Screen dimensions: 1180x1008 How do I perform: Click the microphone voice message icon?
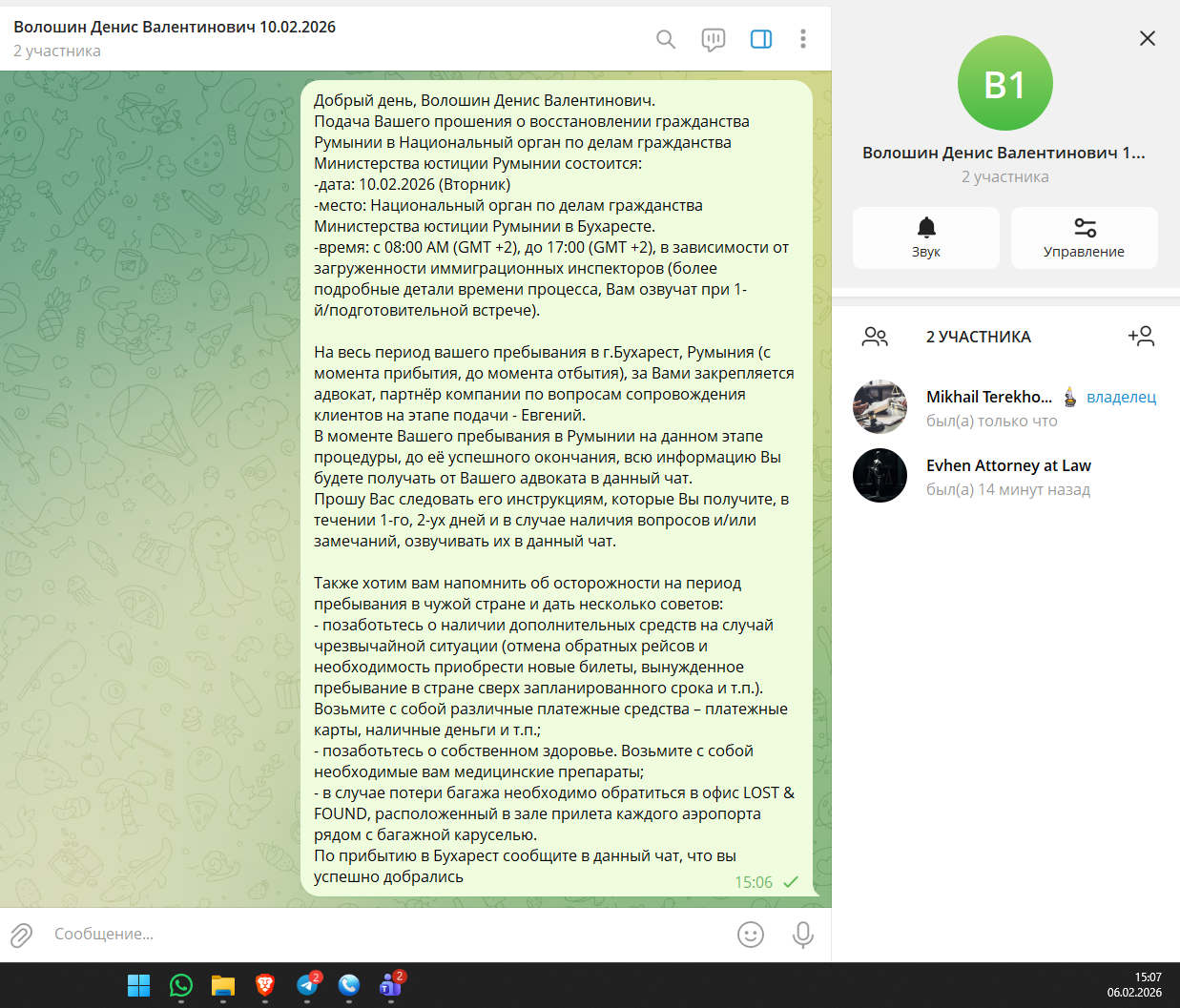point(803,935)
